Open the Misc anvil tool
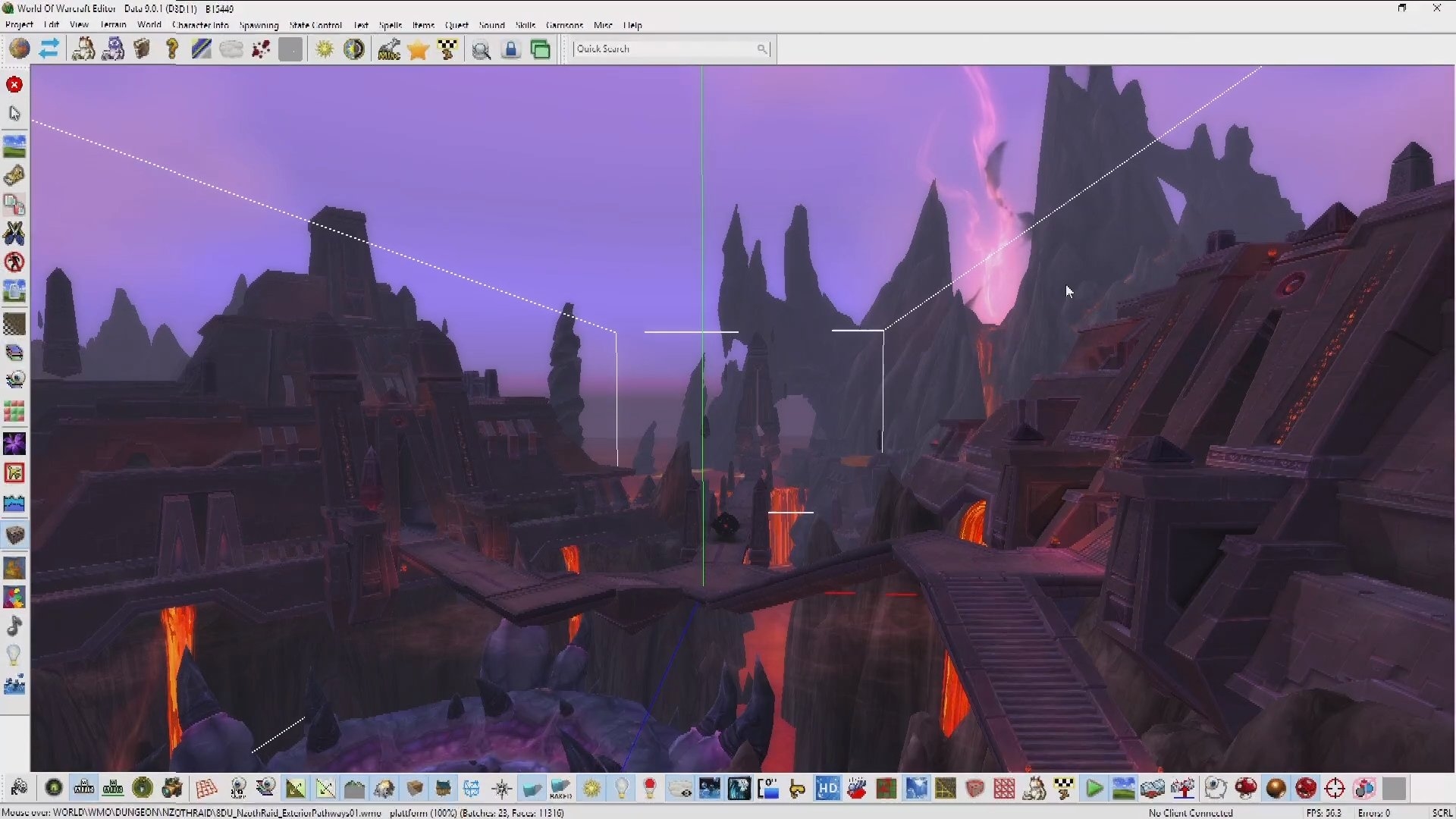 coord(389,49)
